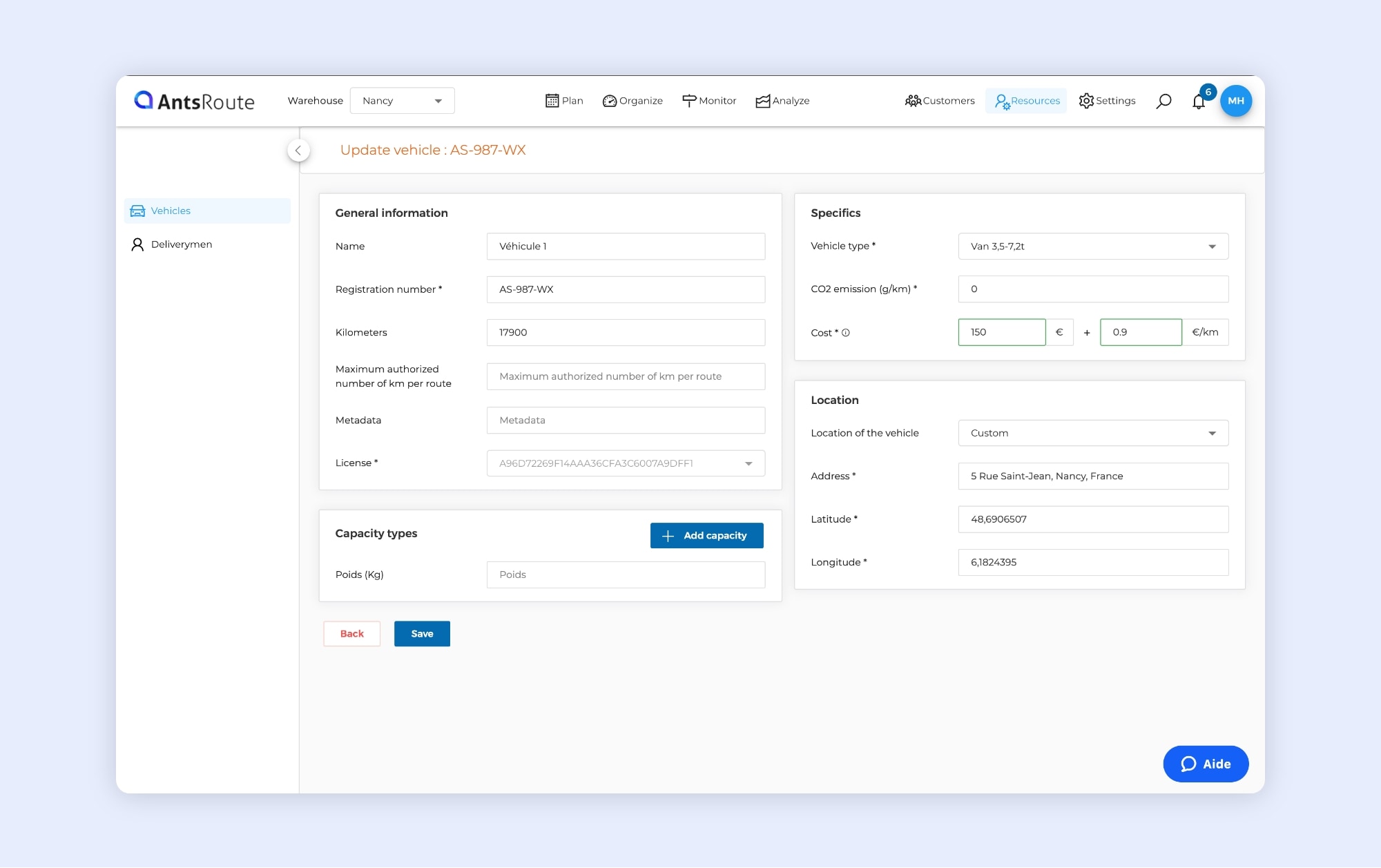
Task: Open the Aide chat bubble
Action: [x=1206, y=764]
